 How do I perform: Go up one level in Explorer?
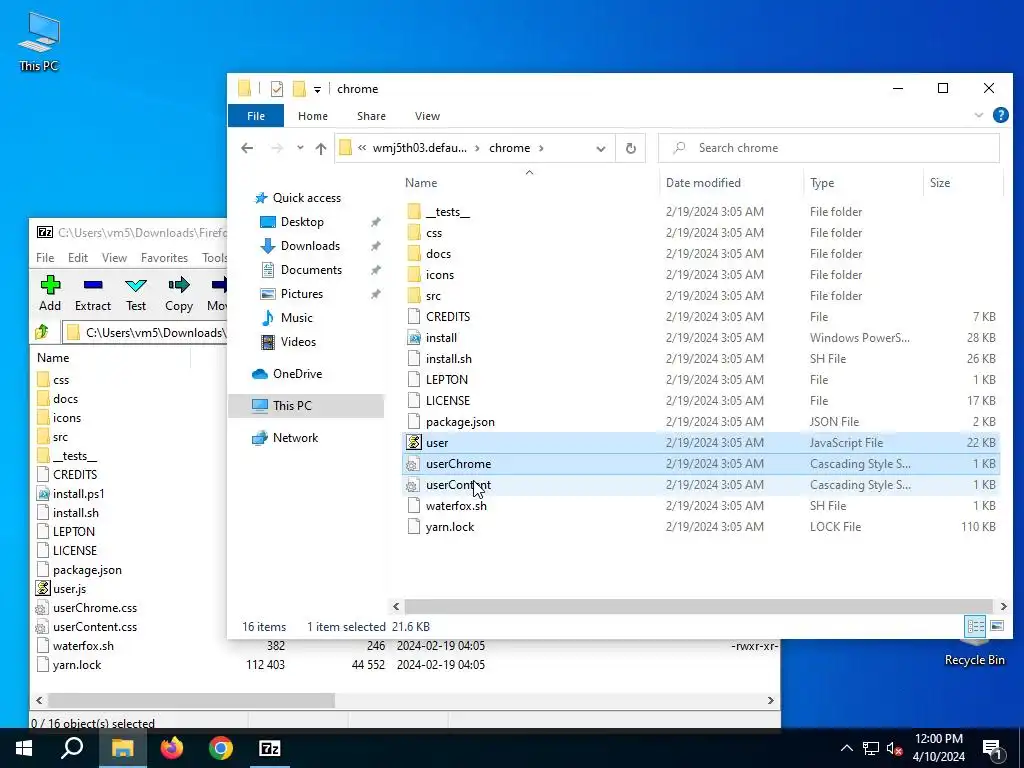pos(321,148)
